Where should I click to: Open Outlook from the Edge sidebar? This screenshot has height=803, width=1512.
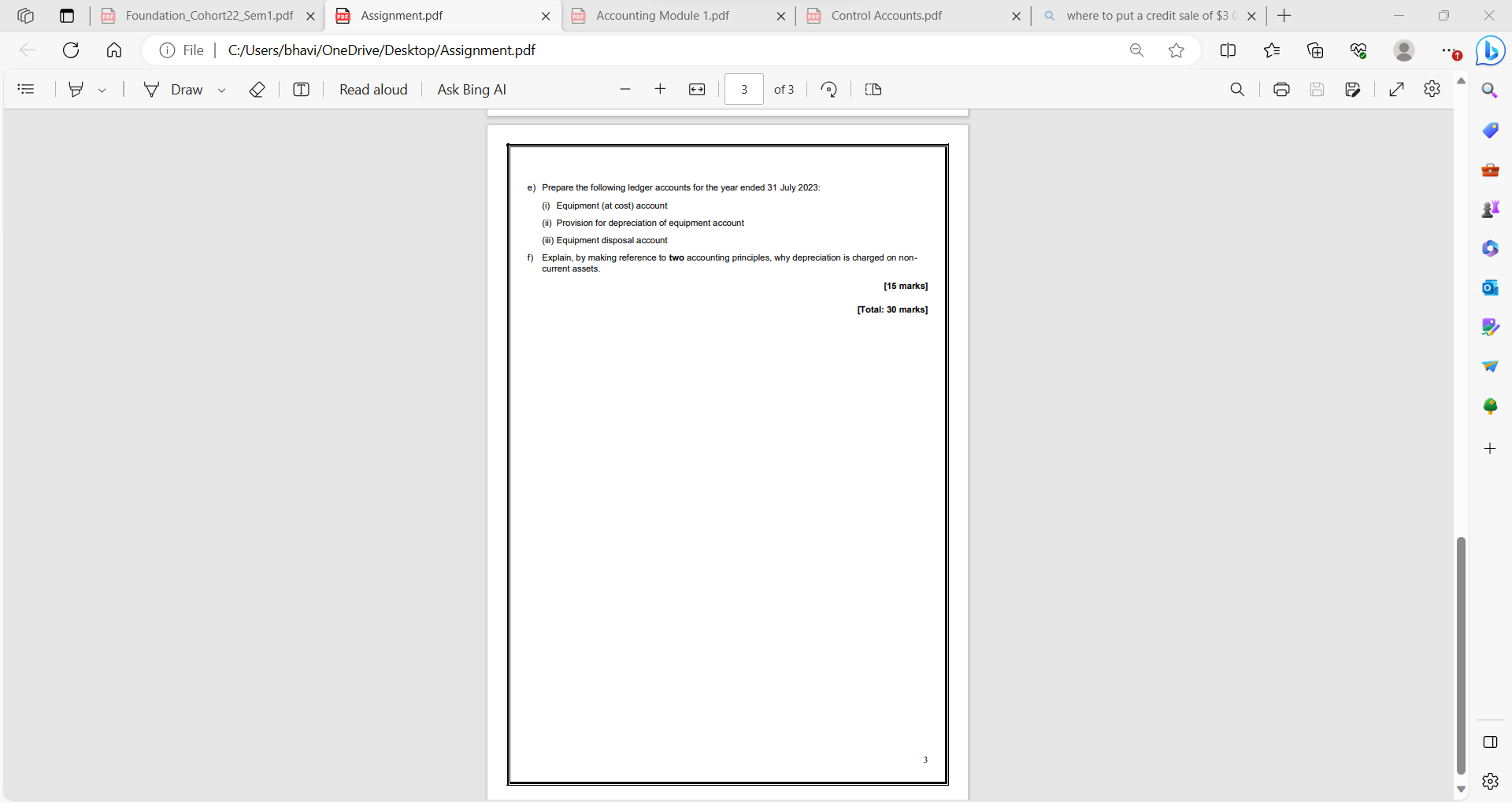(1490, 287)
